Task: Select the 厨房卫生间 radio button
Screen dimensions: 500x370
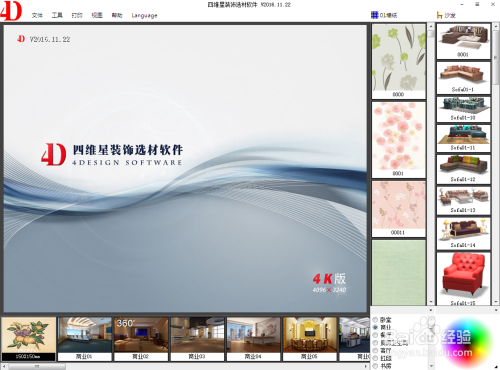Action: (x=375, y=343)
